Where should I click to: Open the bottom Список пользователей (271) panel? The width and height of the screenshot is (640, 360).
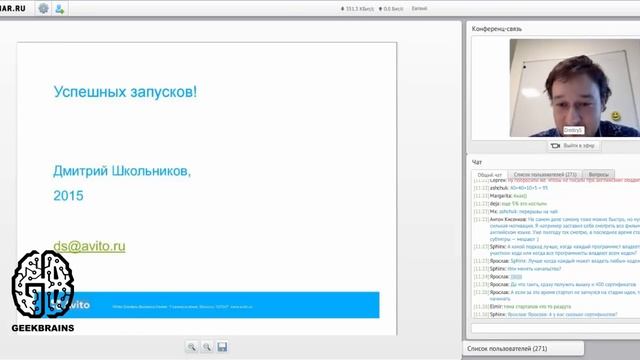(523, 349)
